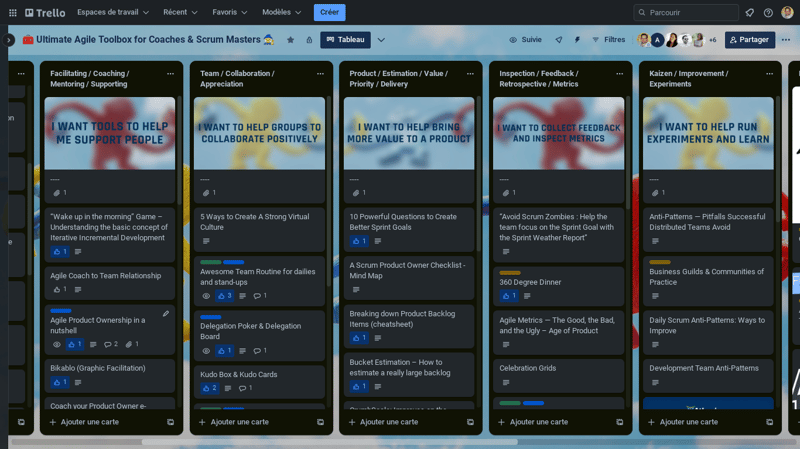Viewport: 800px width, 449px height.
Task: Click yellow label on 360 Degree Dinner card
Action: [510, 272]
